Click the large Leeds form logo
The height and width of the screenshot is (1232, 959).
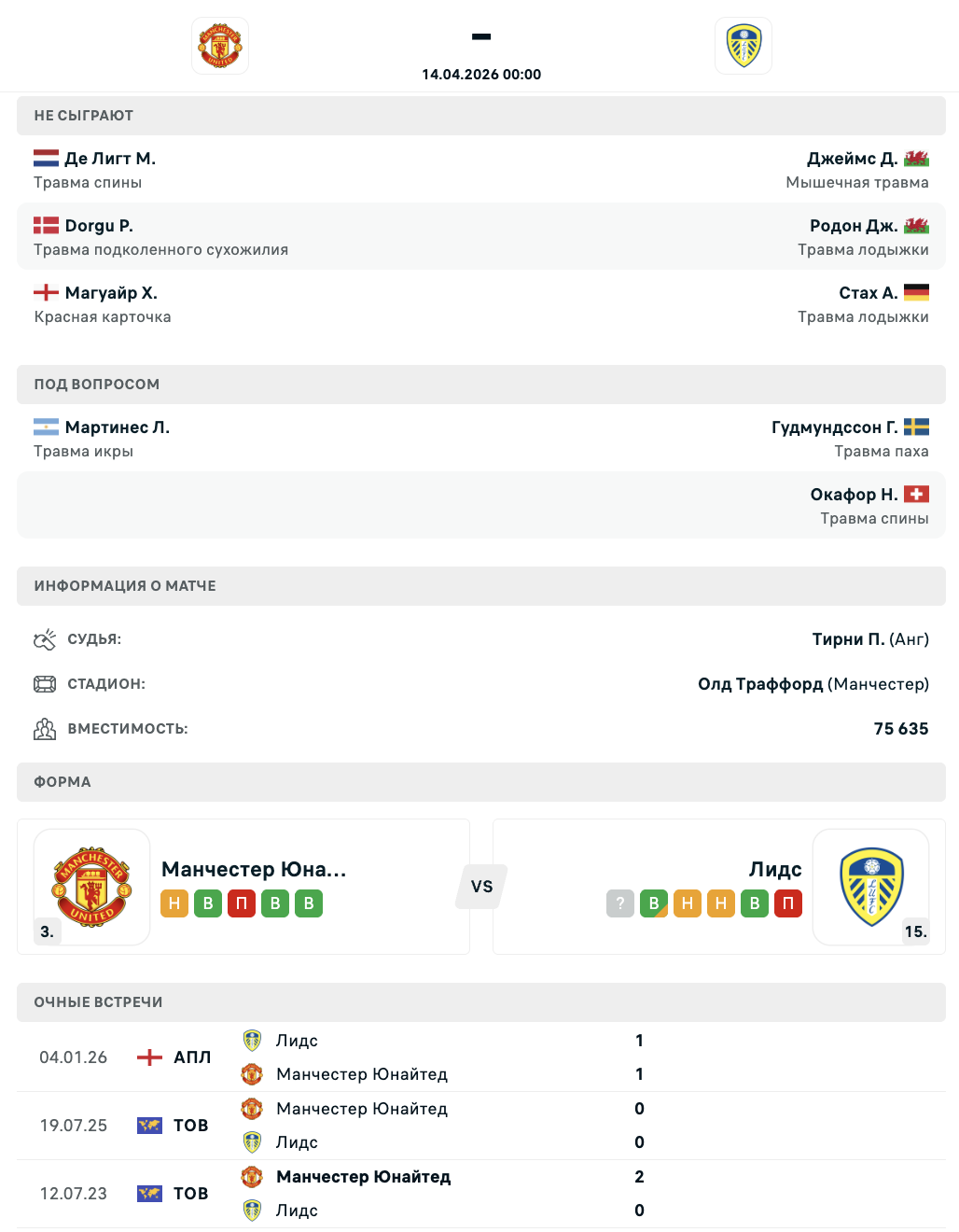click(x=871, y=887)
